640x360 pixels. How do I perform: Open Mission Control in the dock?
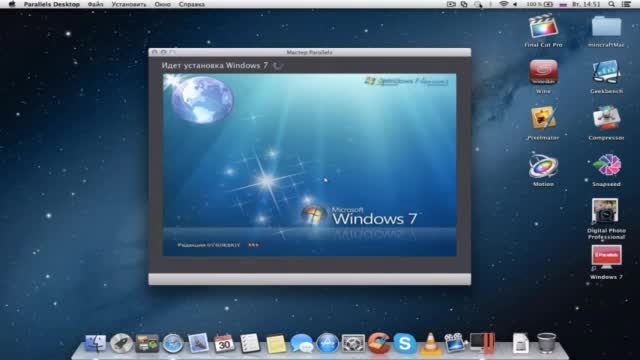[x=147, y=343]
